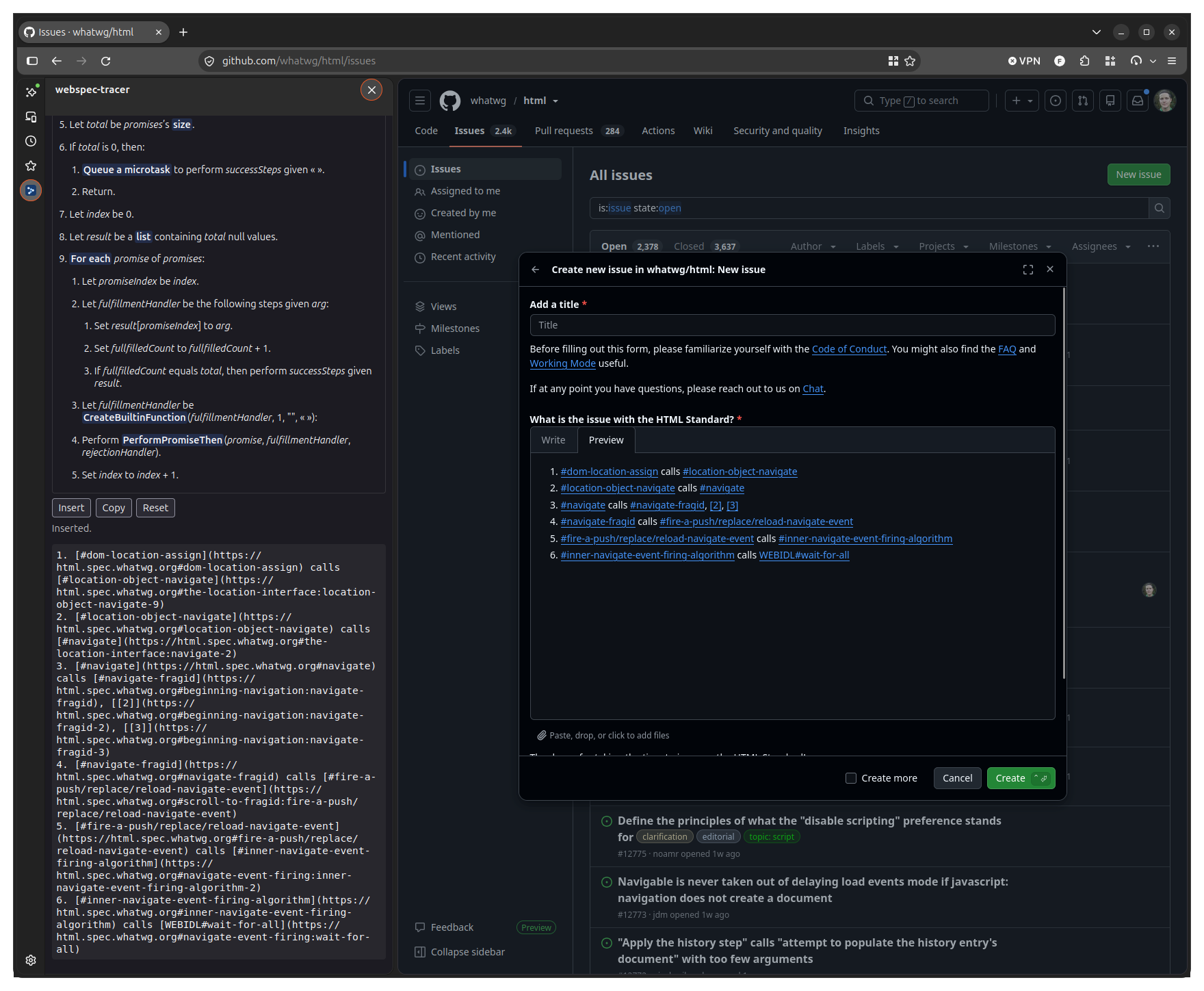Open the browser hamburger menu
The height and width of the screenshot is (991, 1204).
coord(1172,61)
